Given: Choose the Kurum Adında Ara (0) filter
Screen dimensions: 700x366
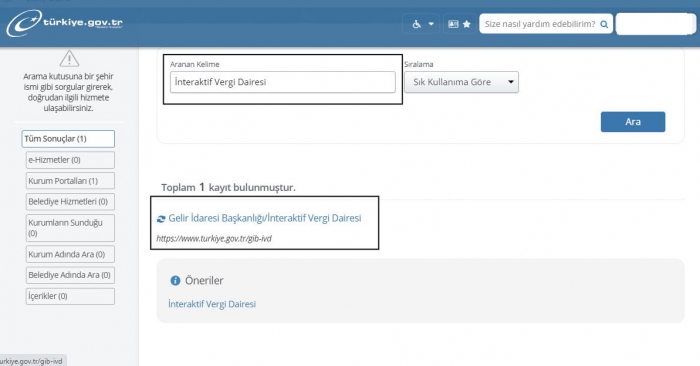Looking at the screenshot, I should pos(70,254).
